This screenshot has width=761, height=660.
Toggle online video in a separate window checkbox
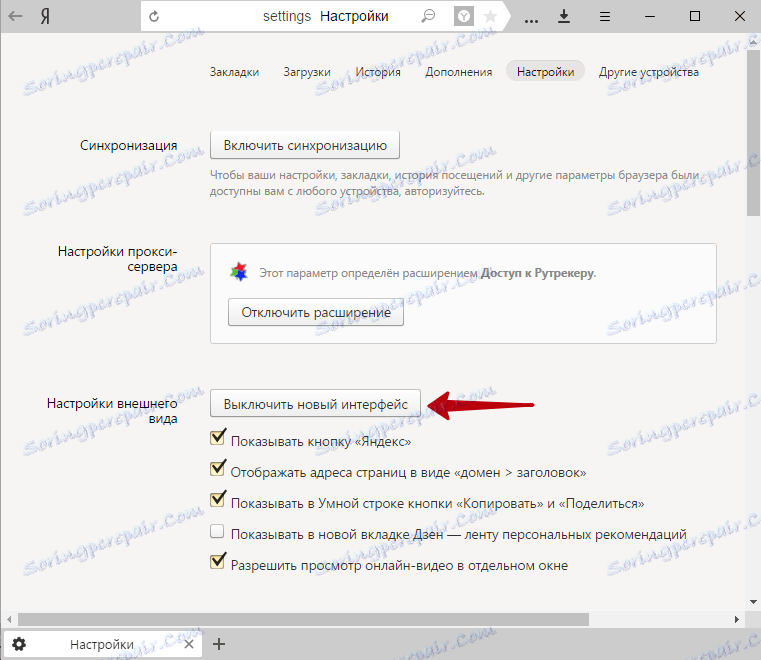point(217,562)
